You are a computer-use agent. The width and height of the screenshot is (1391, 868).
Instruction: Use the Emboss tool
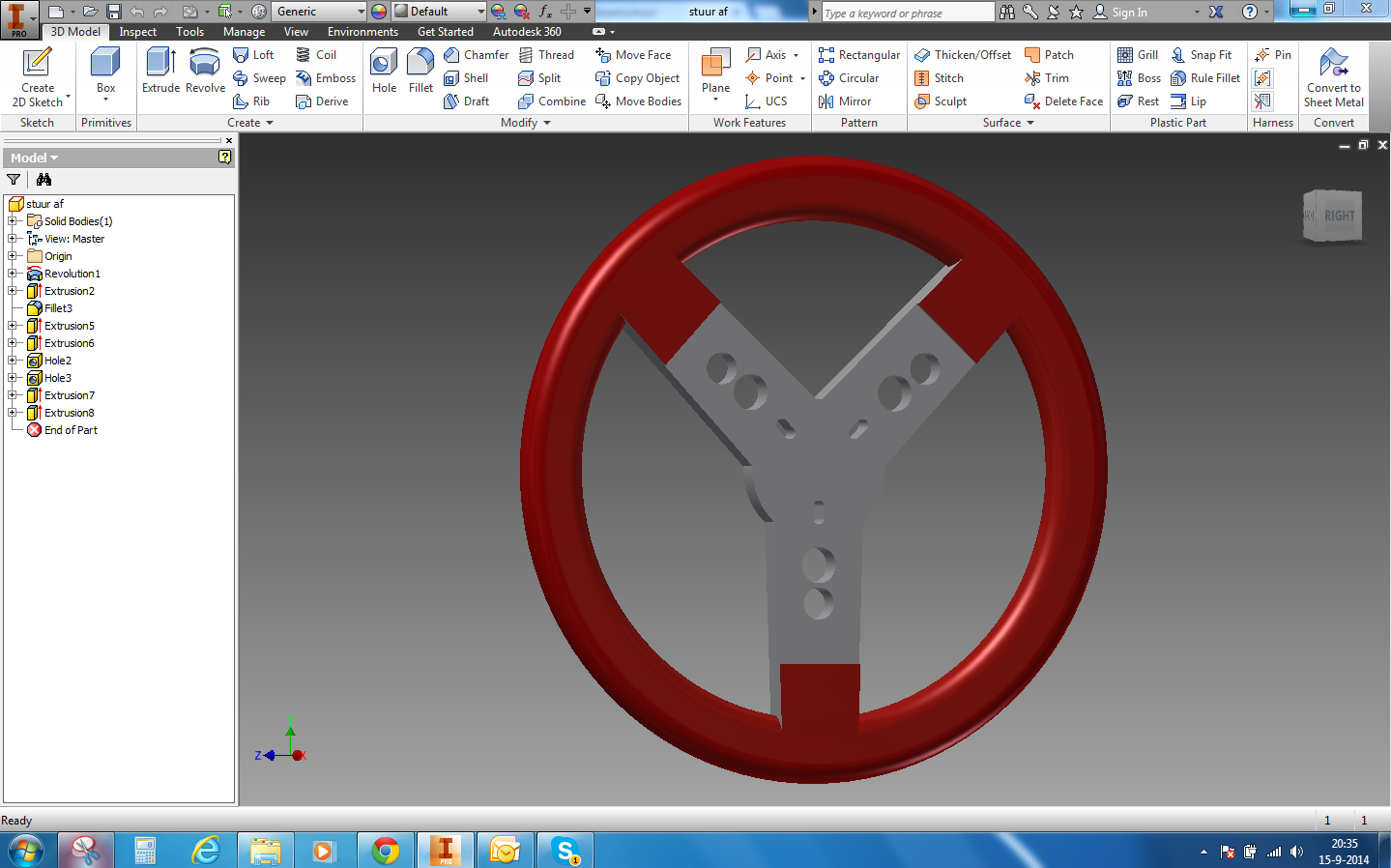326,78
